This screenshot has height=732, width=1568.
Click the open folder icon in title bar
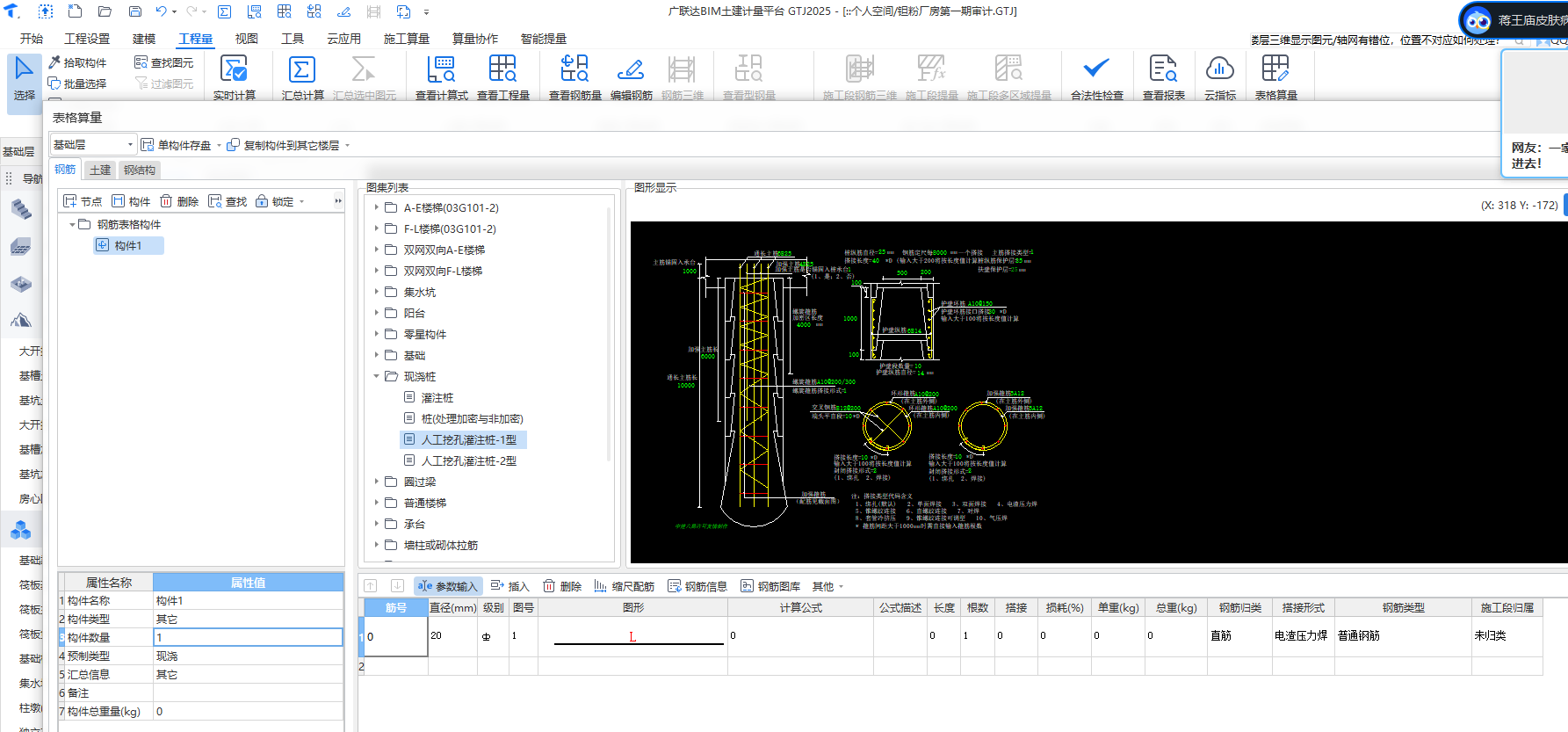click(105, 11)
